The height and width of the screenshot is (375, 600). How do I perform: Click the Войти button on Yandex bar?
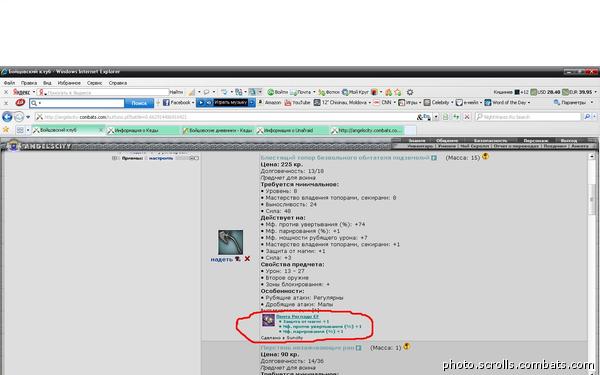coord(278,92)
